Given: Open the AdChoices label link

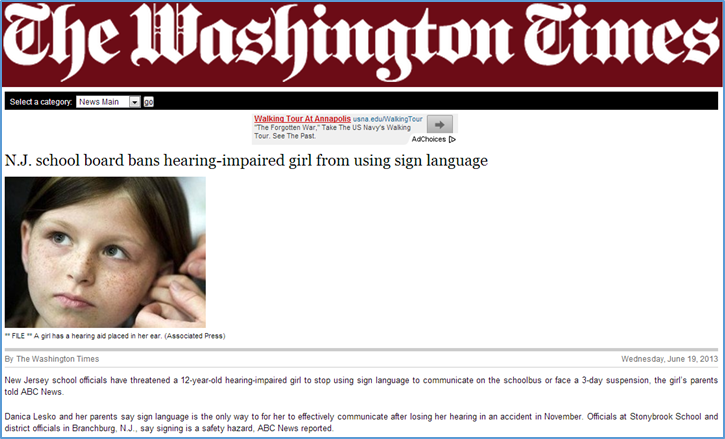Looking at the screenshot, I should pyautogui.click(x=429, y=139).
